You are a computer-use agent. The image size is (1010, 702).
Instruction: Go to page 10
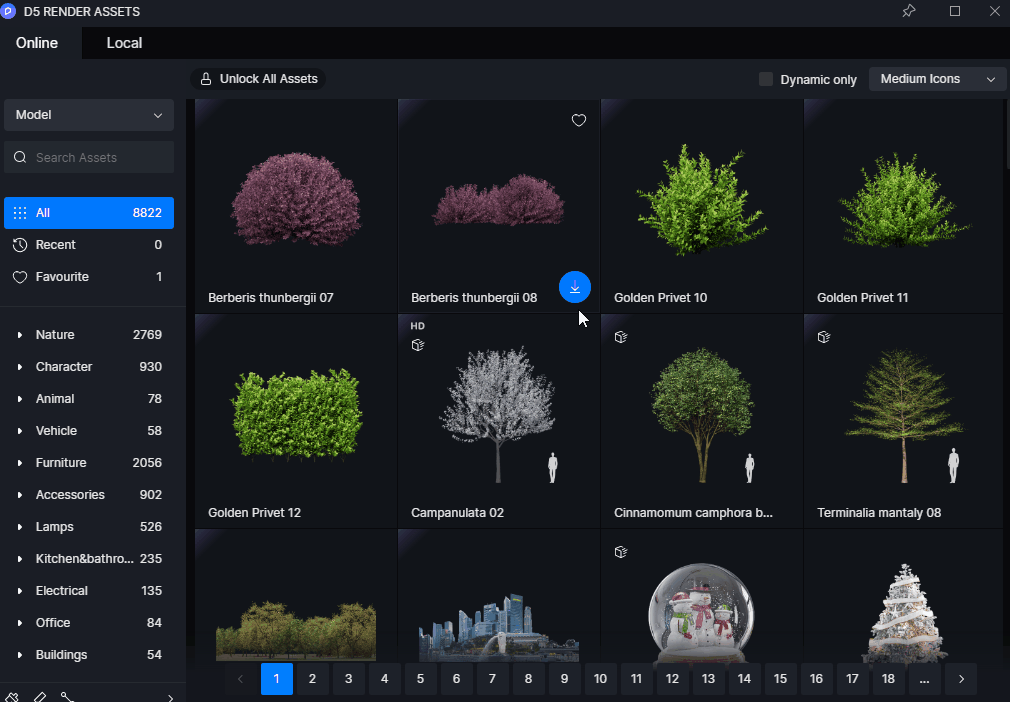tap(600, 679)
